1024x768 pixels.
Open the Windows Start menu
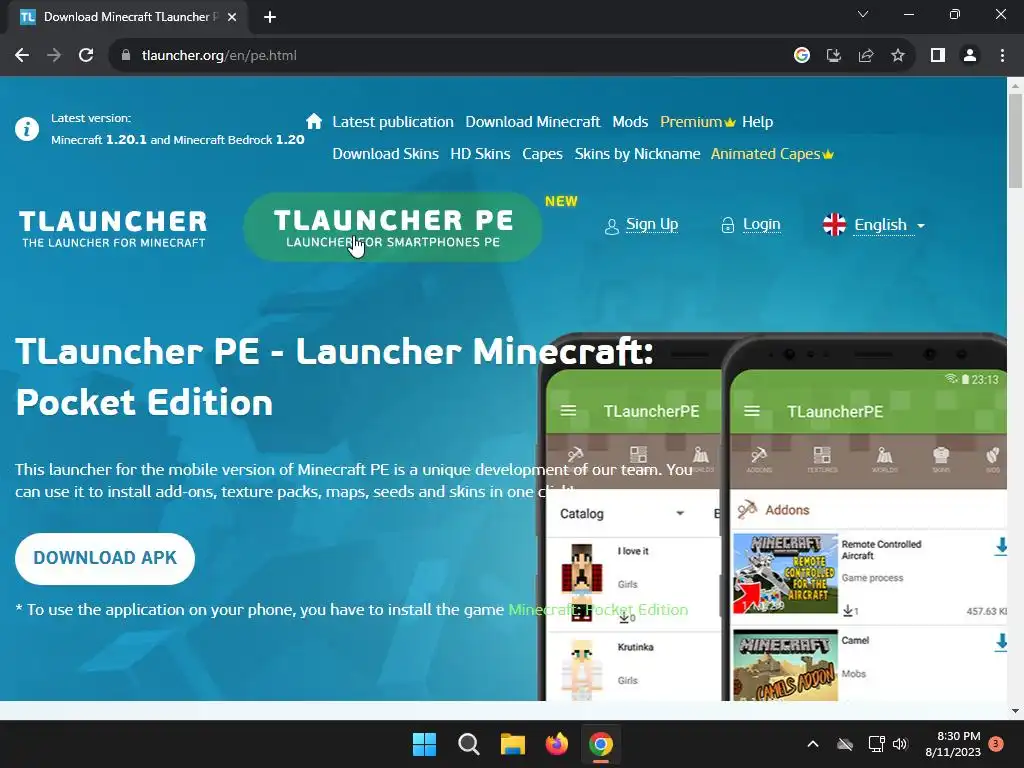pos(424,744)
